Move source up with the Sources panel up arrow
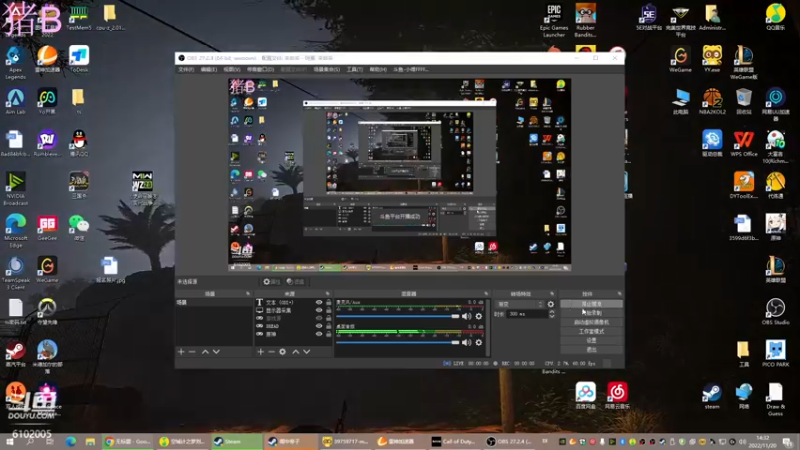The image size is (800, 450). tap(295, 352)
